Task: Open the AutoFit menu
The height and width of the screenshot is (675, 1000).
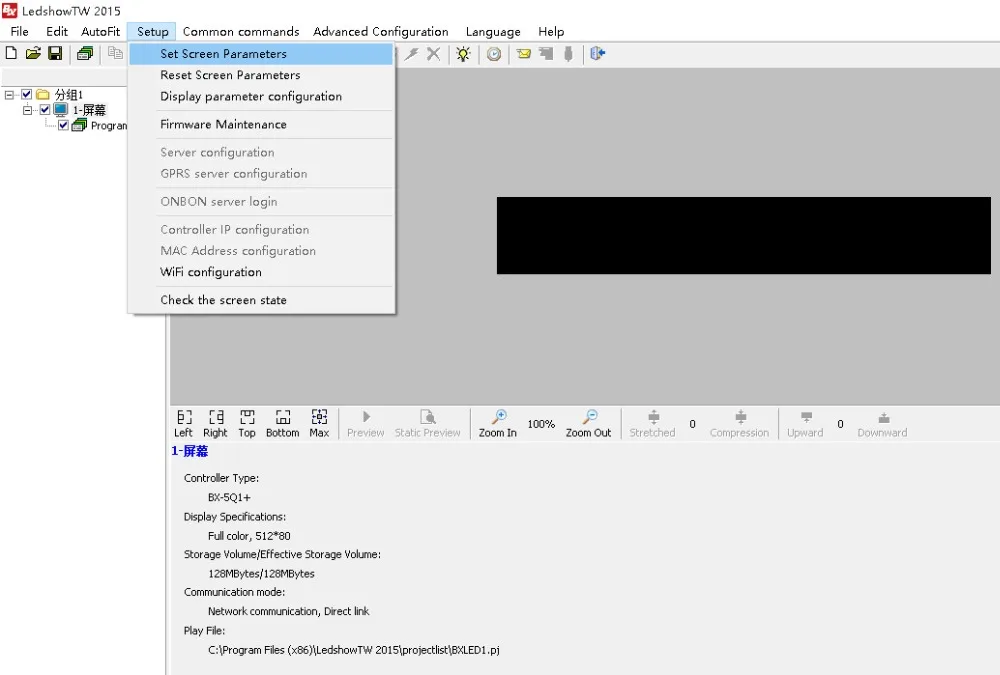Action: (100, 31)
